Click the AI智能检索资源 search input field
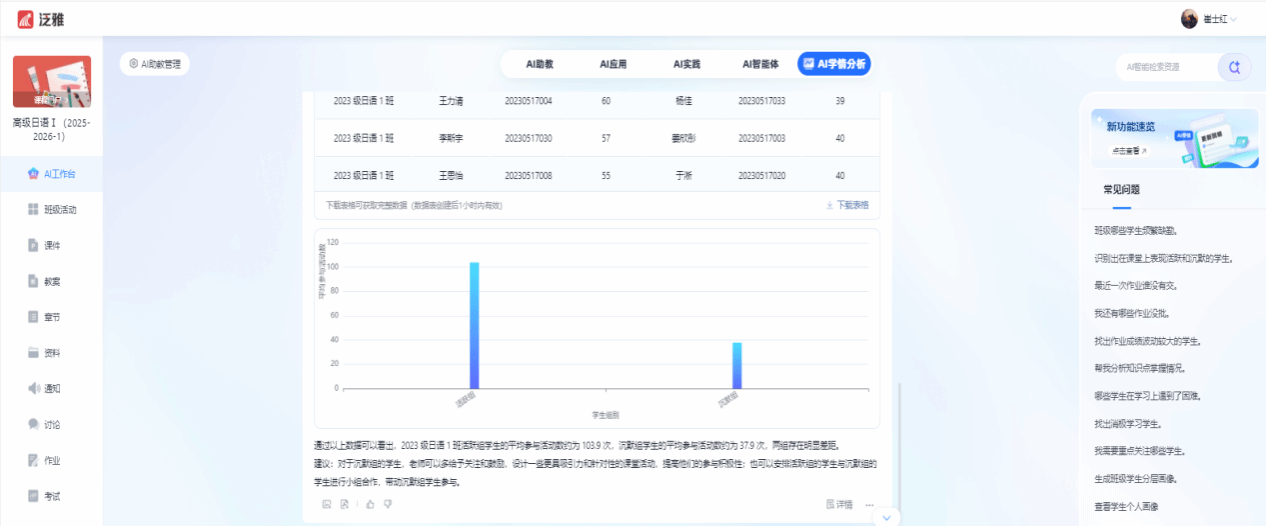 pos(1165,67)
